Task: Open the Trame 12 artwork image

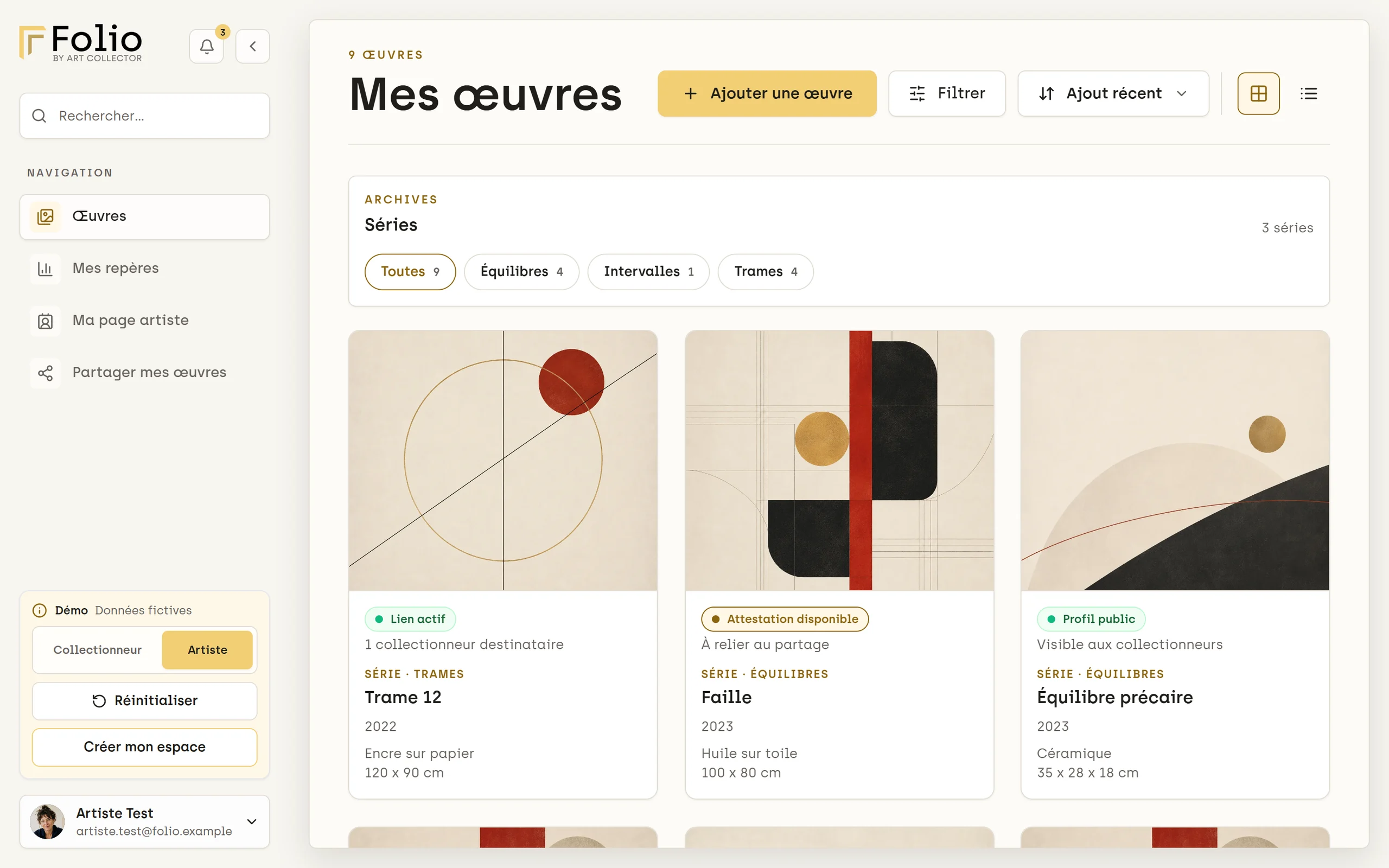Action: tap(503, 461)
